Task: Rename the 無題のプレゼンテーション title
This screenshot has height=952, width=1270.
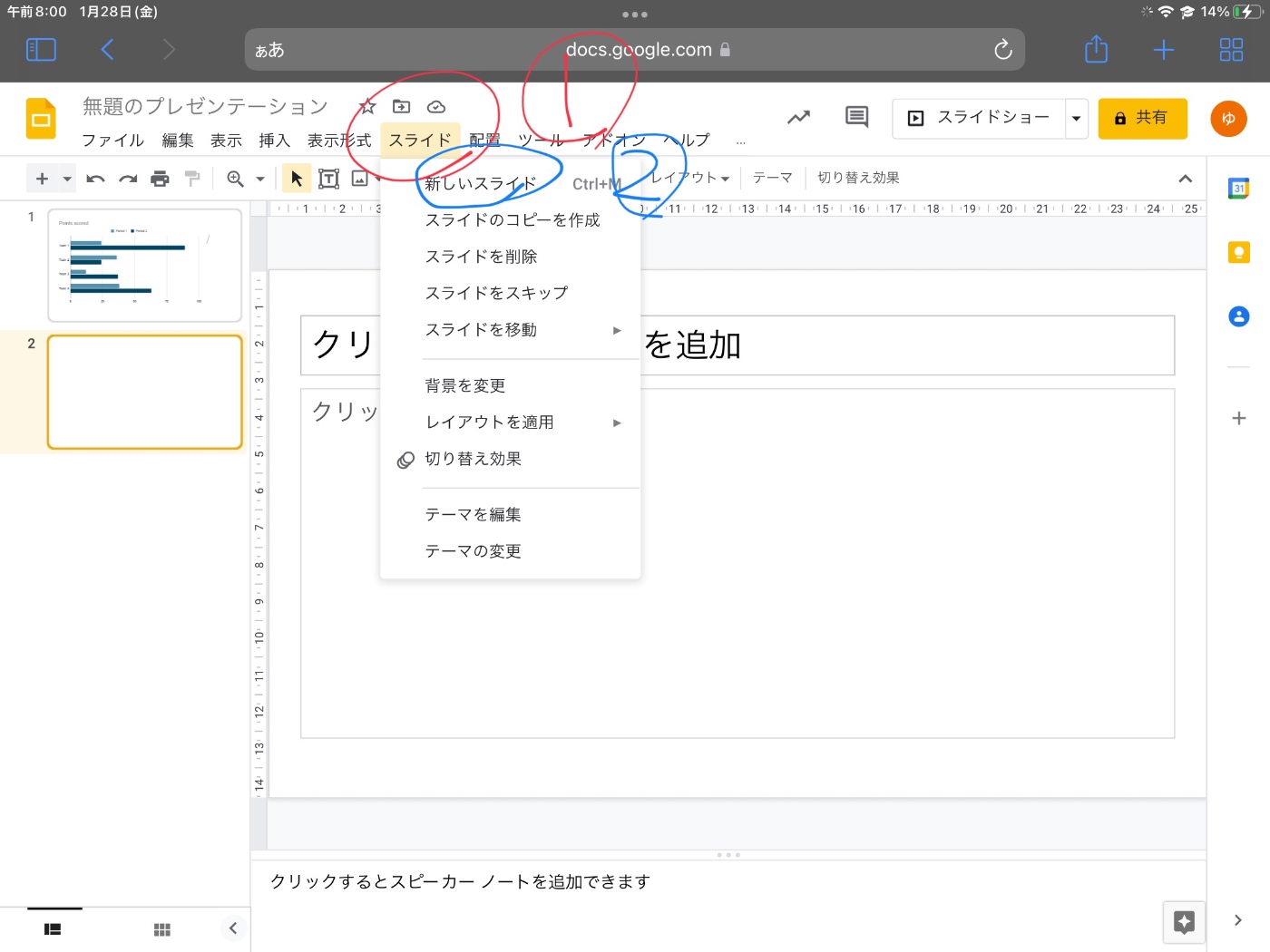Action: (x=205, y=107)
